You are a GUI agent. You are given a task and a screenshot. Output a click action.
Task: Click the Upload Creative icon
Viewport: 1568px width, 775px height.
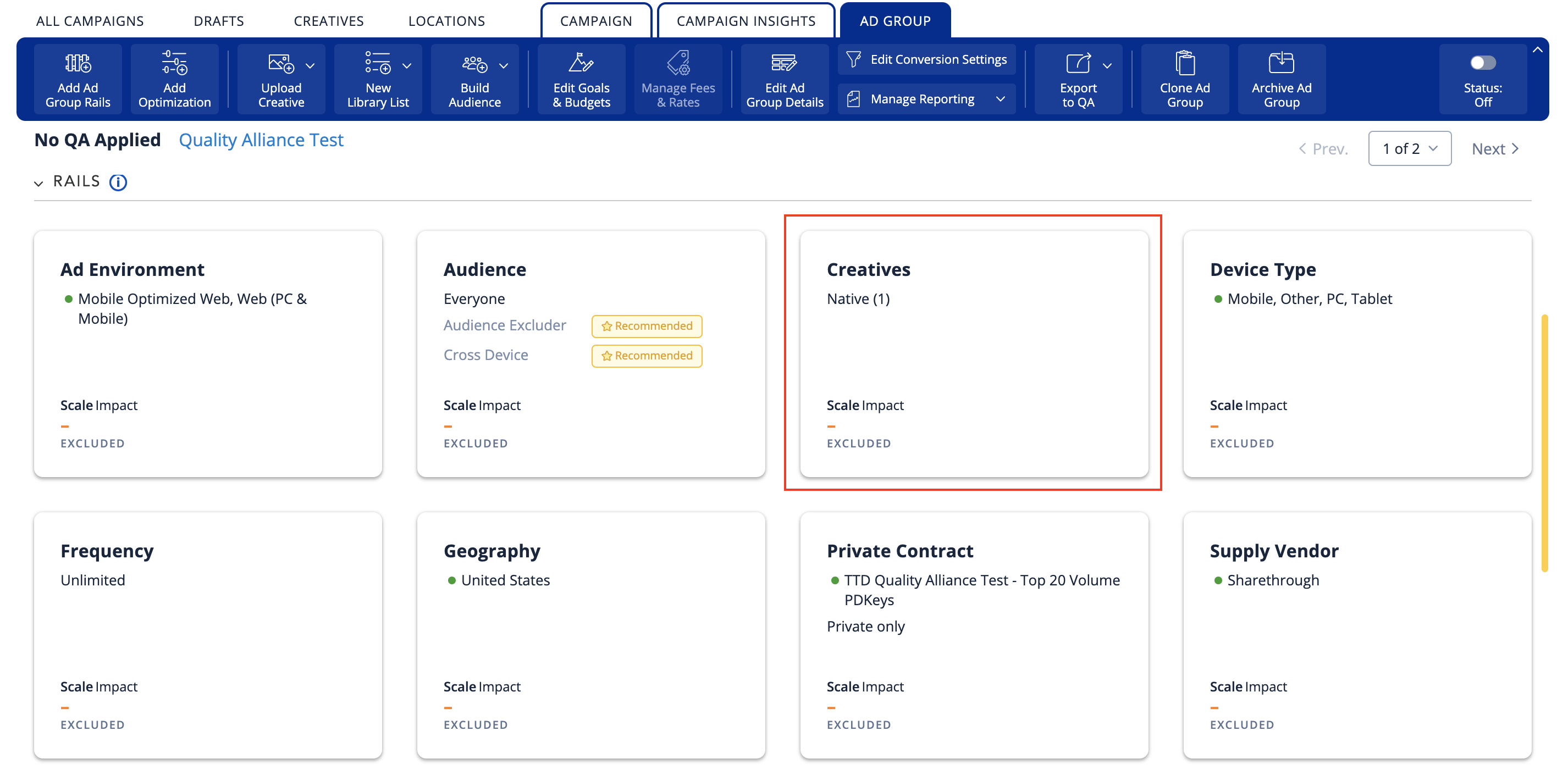tap(280, 63)
